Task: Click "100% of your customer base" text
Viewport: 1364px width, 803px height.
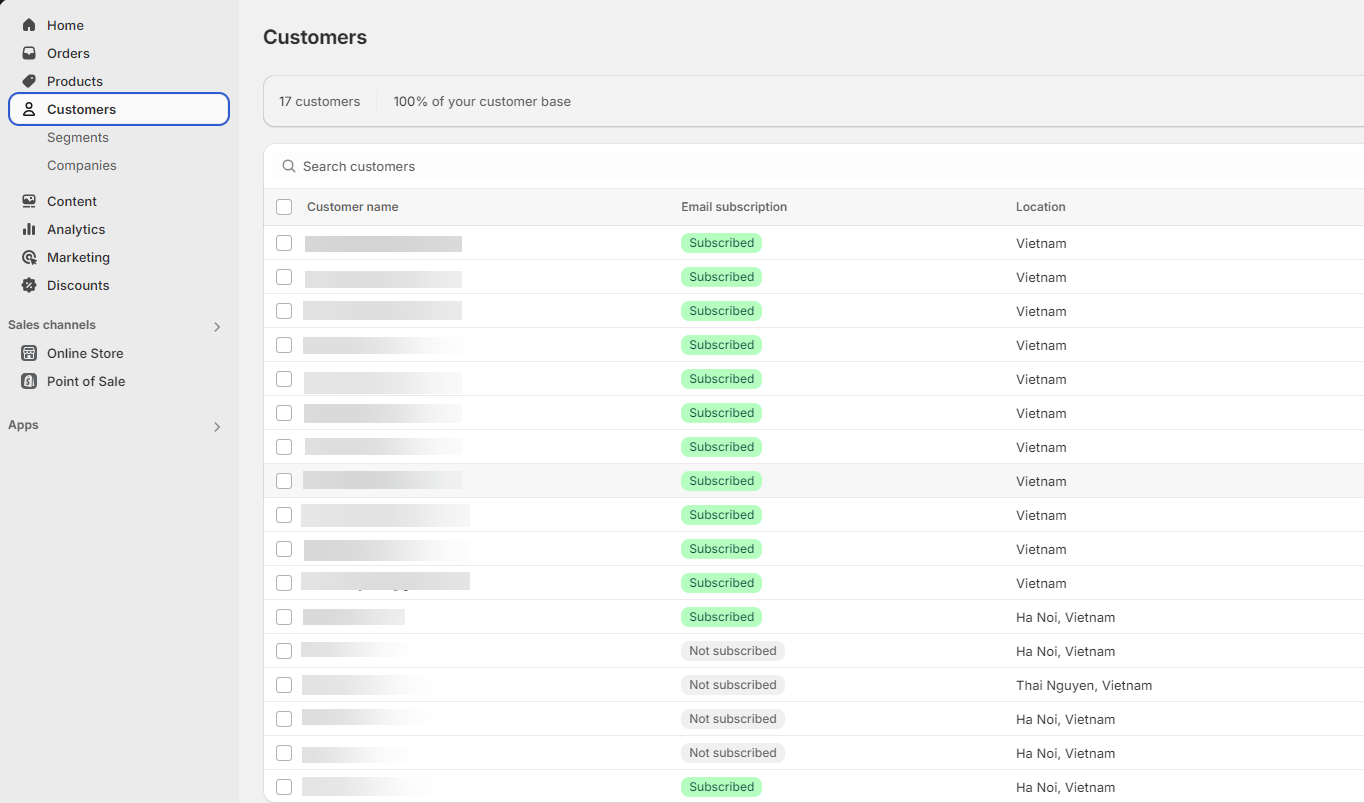Action: (x=482, y=101)
